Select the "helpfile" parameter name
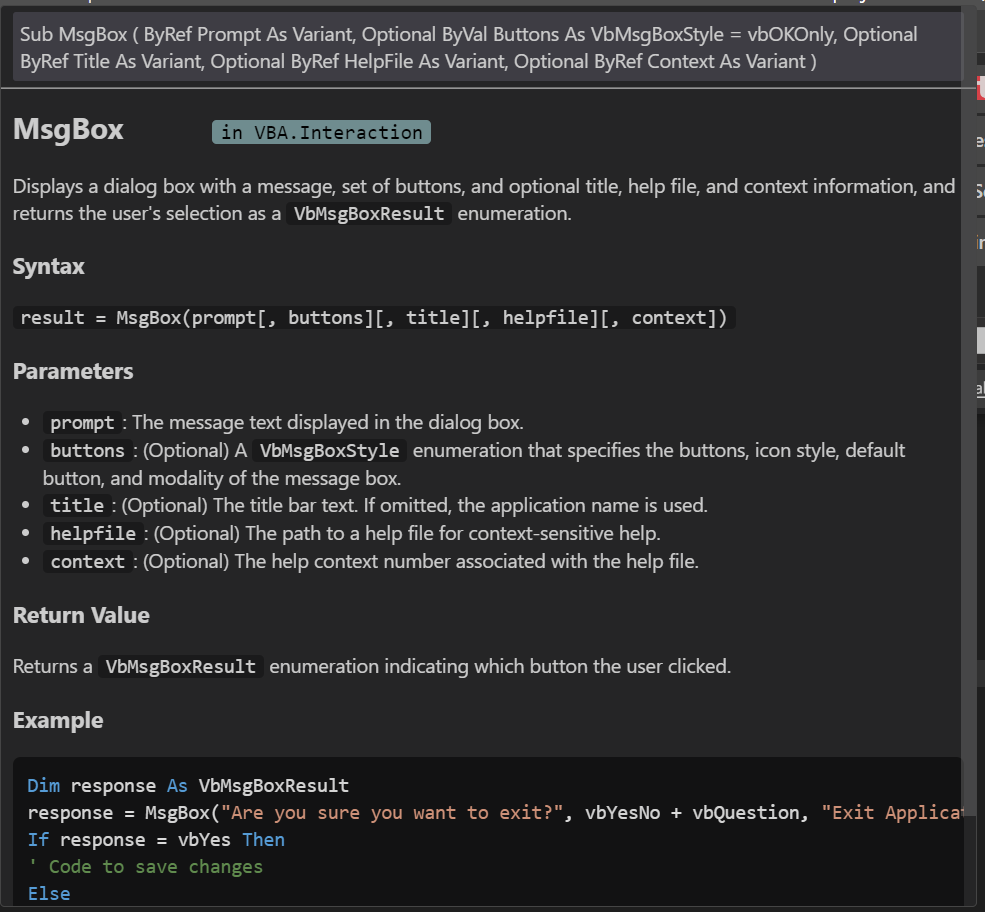This screenshot has height=912, width=985. point(92,533)
